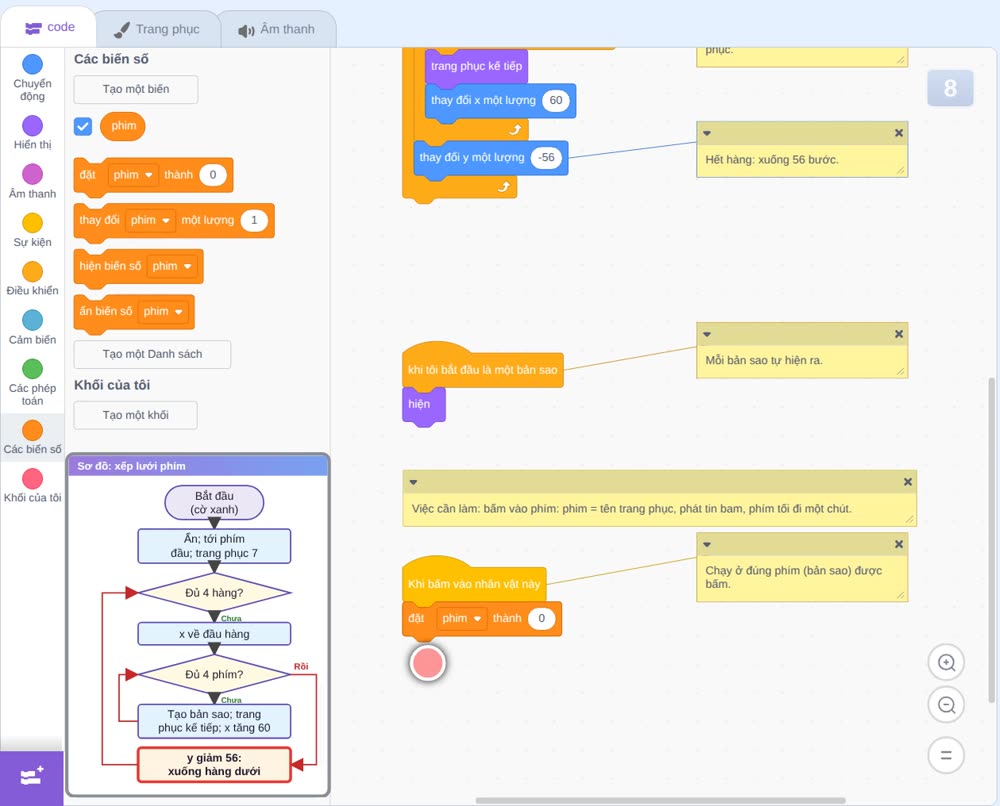1000x806 pixels.
Task: Zoom in the workspace with the magnifier-plus icon
Action: point(946,663)
